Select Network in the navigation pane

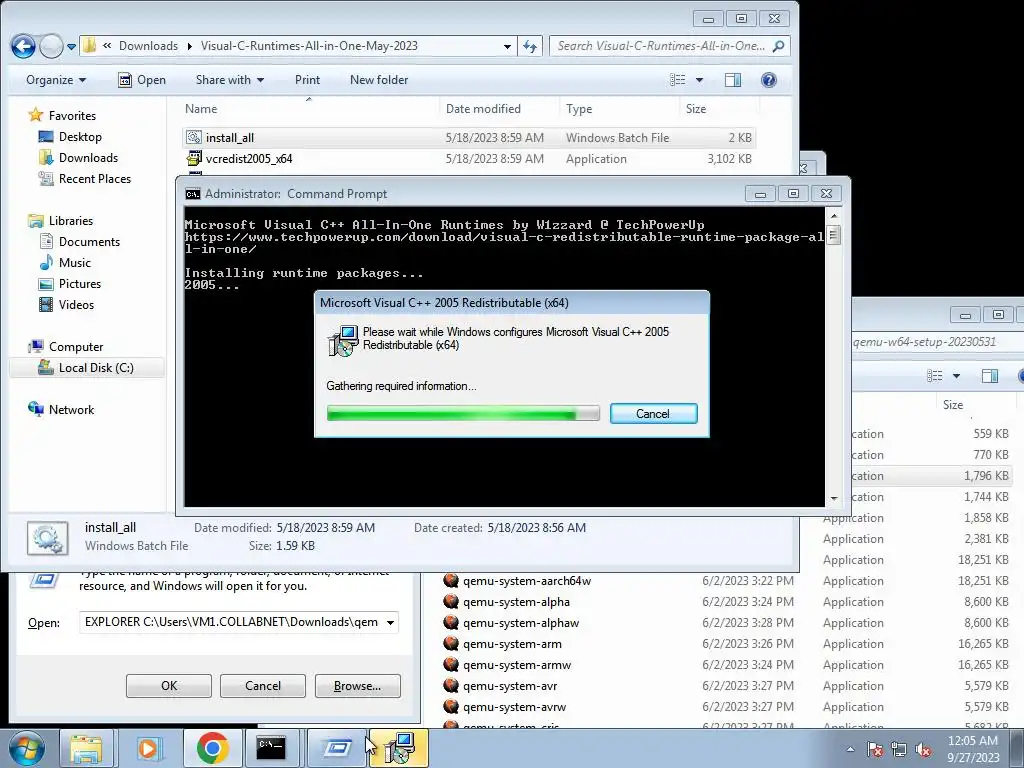tap(71, 409)
